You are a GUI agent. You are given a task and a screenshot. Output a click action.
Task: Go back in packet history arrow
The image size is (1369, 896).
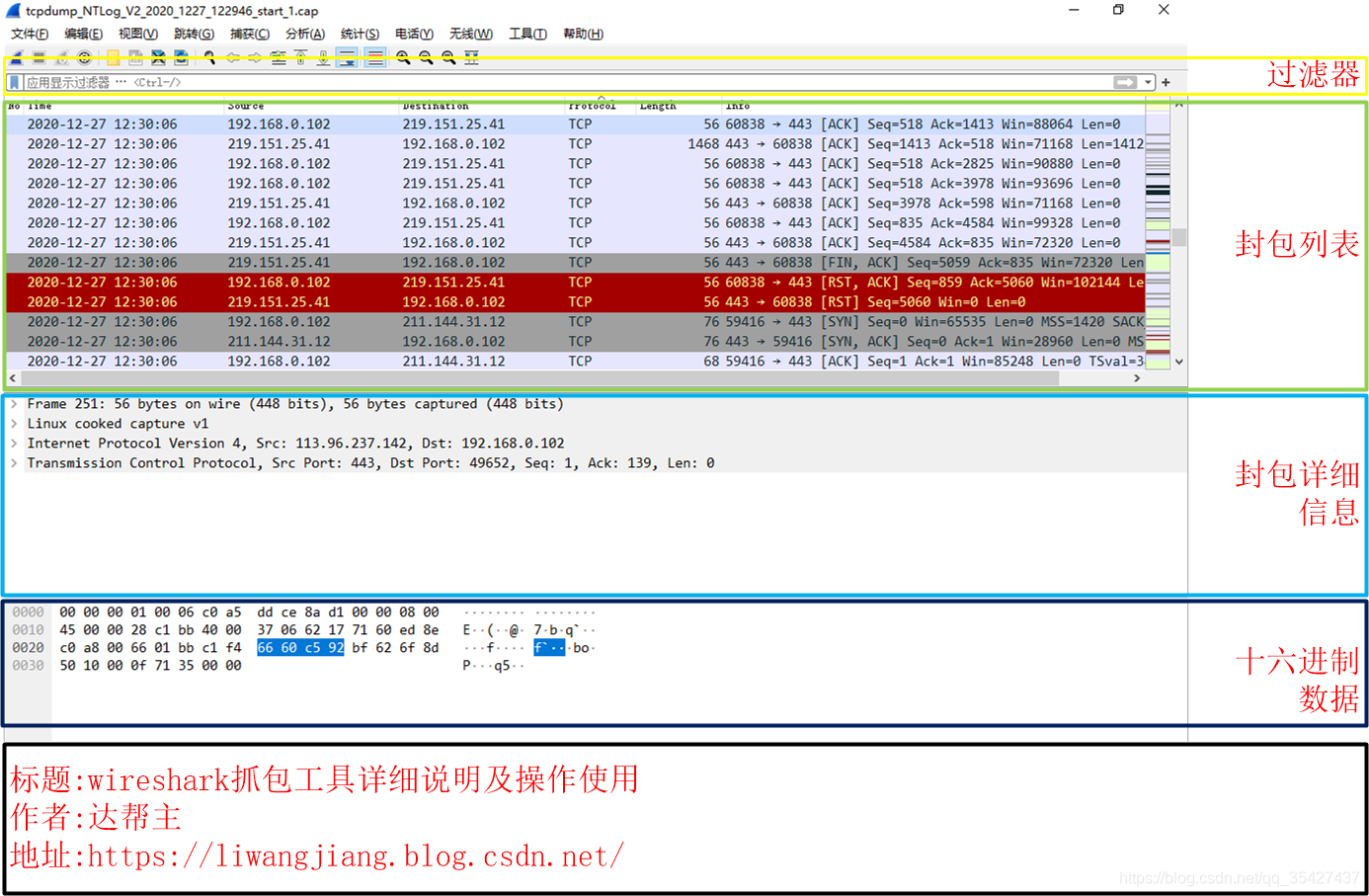point(233,58)
